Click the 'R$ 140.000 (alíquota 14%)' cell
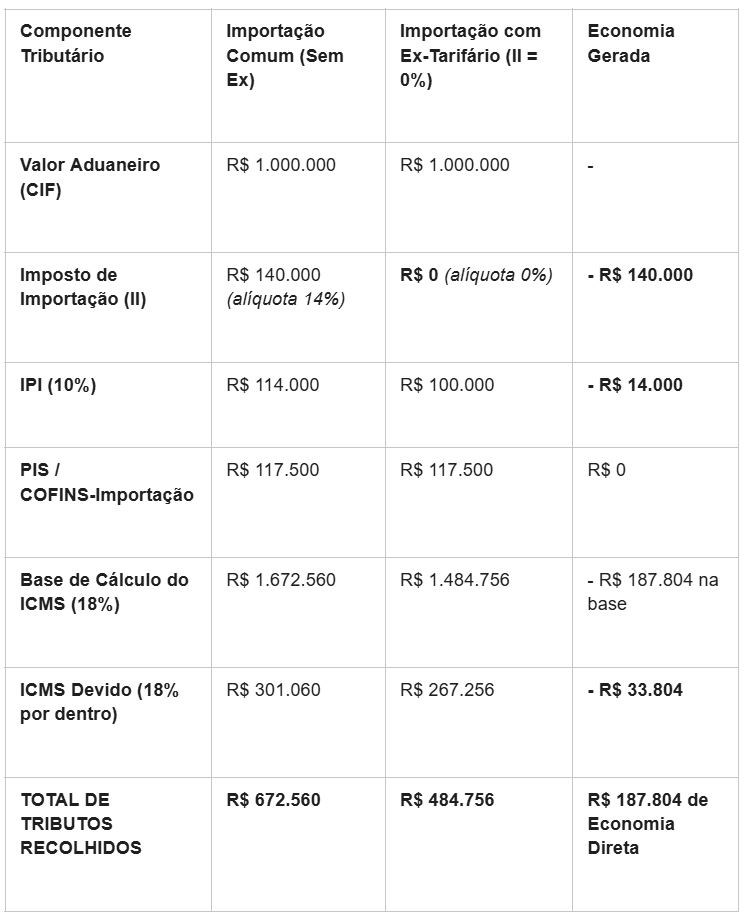Viewport: 745px width, 917px height. (285, 287)
